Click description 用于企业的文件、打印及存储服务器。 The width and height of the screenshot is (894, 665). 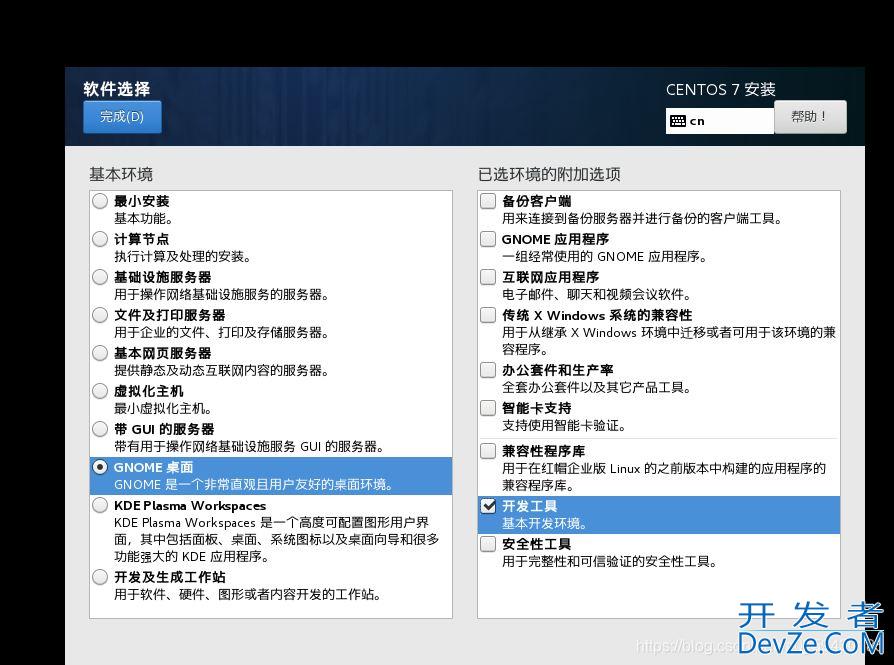click(222, 332)
